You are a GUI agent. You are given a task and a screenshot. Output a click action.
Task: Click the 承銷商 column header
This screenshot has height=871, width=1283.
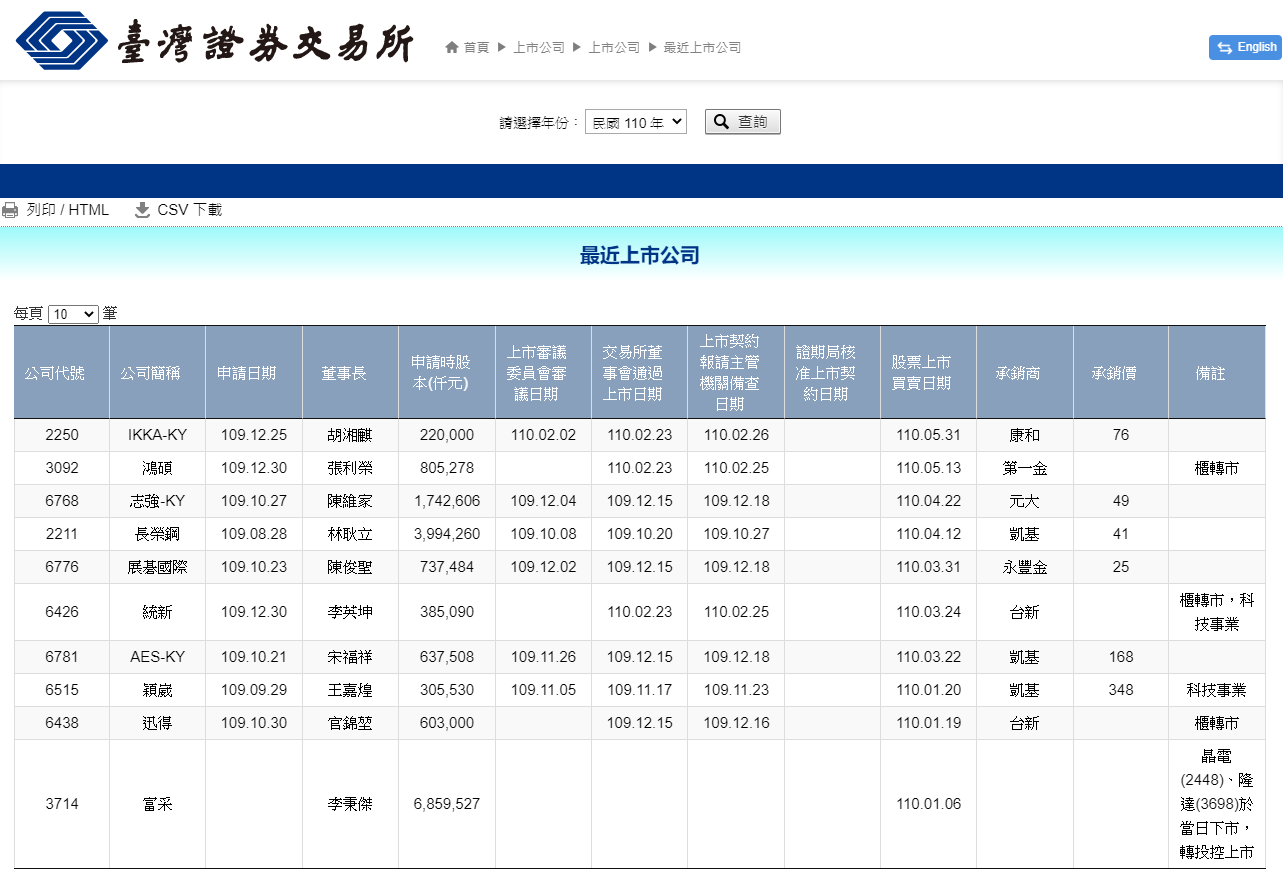[x=1025, y=372]
